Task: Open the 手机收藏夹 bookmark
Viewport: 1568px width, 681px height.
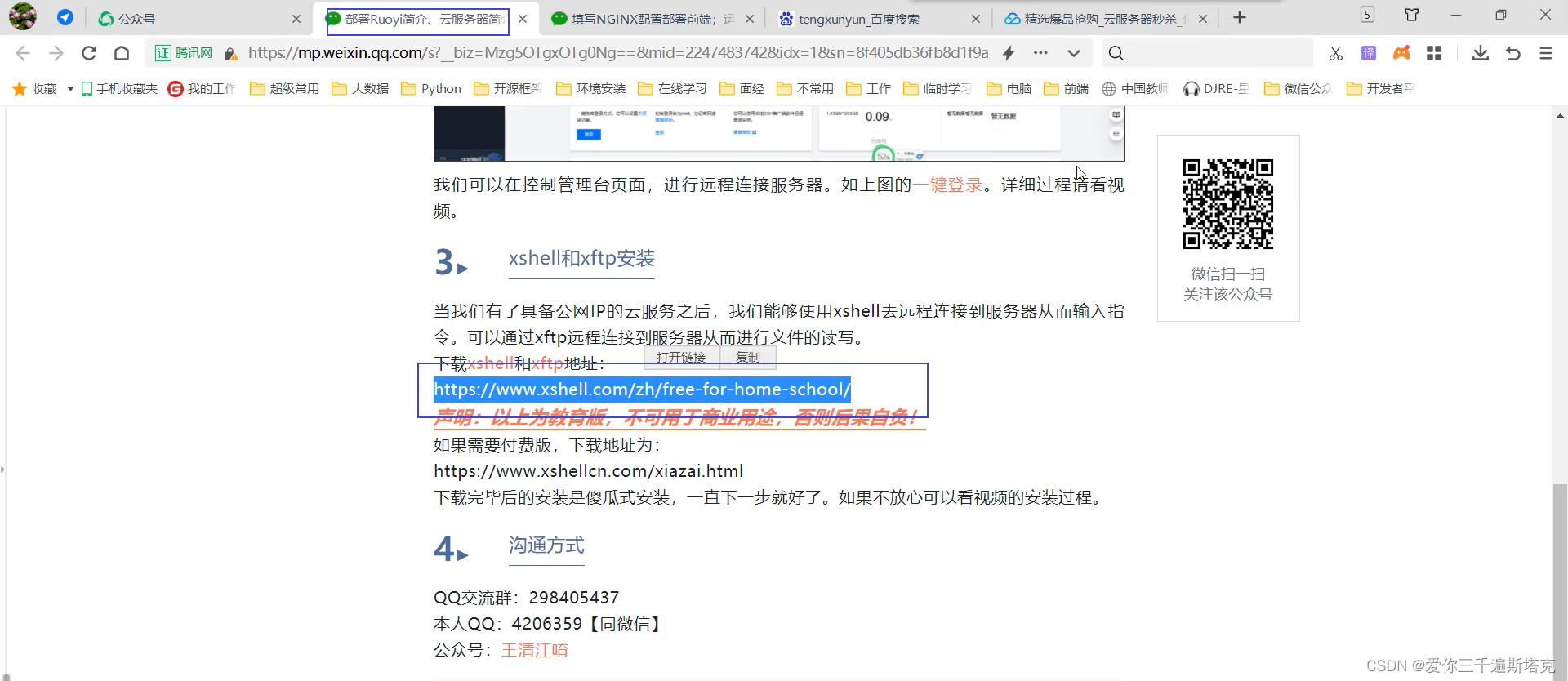Action: (x=119, y=89)
